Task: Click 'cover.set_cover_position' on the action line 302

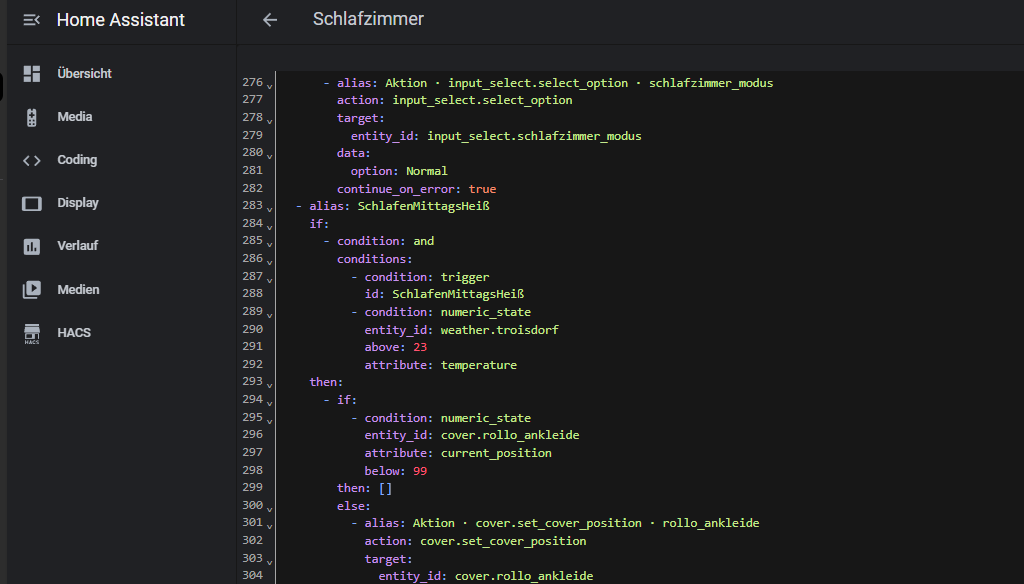Action: (503, 541)
